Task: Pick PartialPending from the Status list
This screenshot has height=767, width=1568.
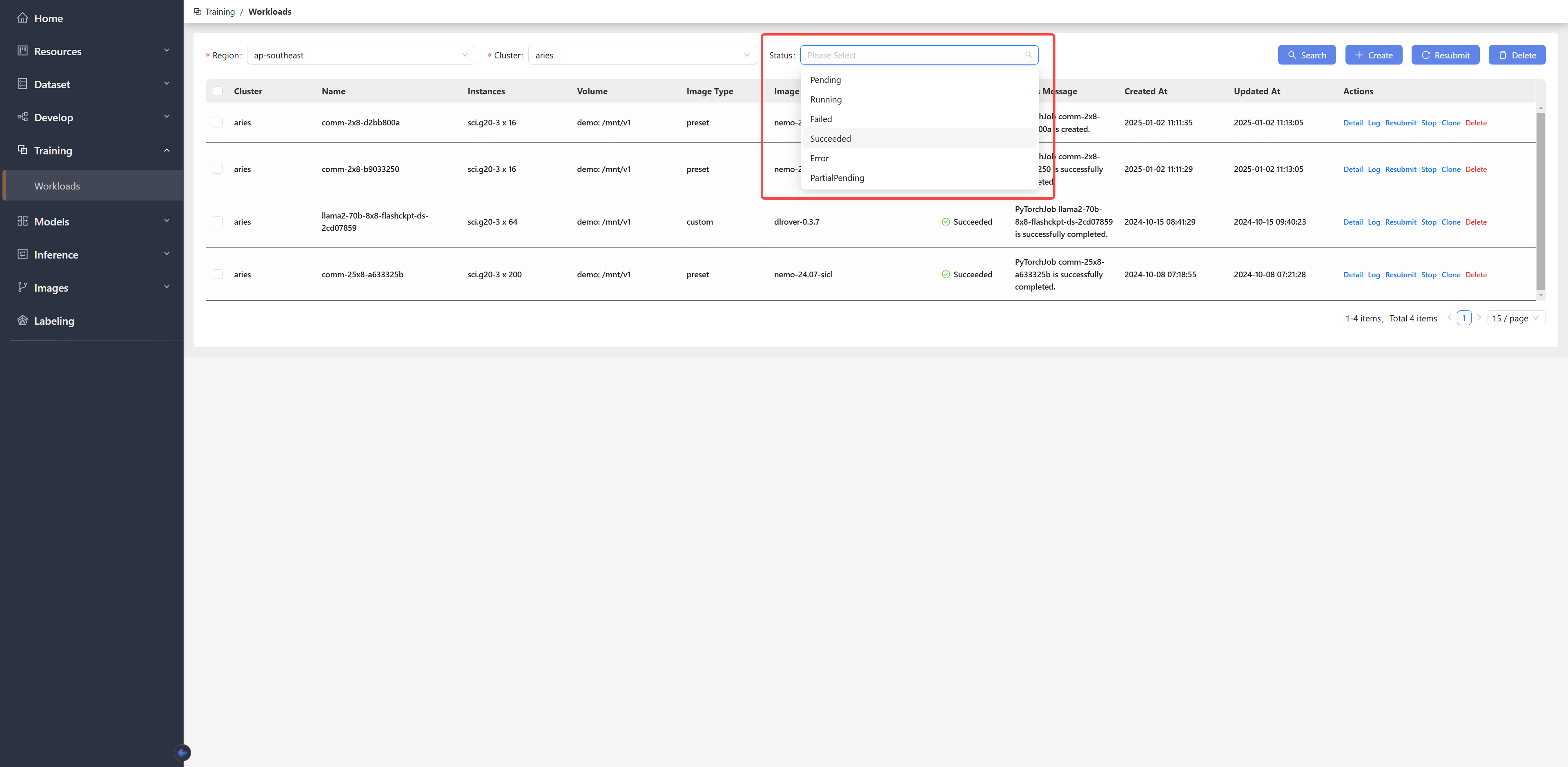Action: pos(919,178)
